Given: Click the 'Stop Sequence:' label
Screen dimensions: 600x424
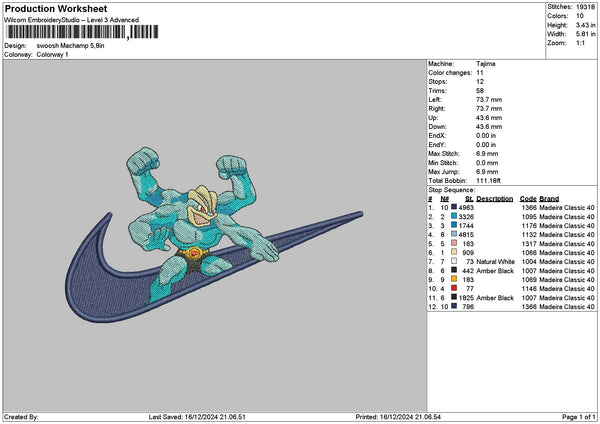Looking at the screenshot, I should [452, 190].
